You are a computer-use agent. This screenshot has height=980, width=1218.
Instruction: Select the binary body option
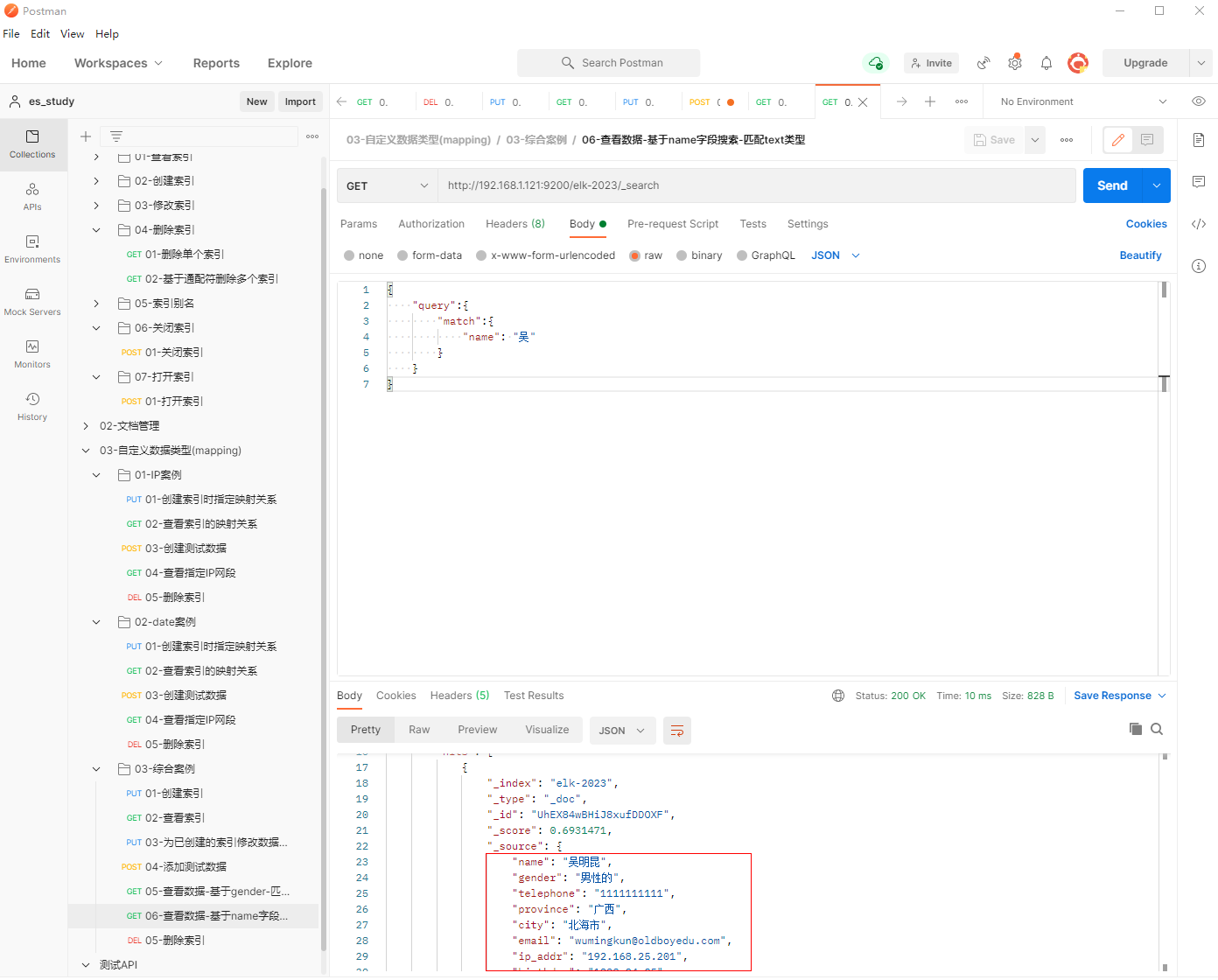(x=682, y=255)
